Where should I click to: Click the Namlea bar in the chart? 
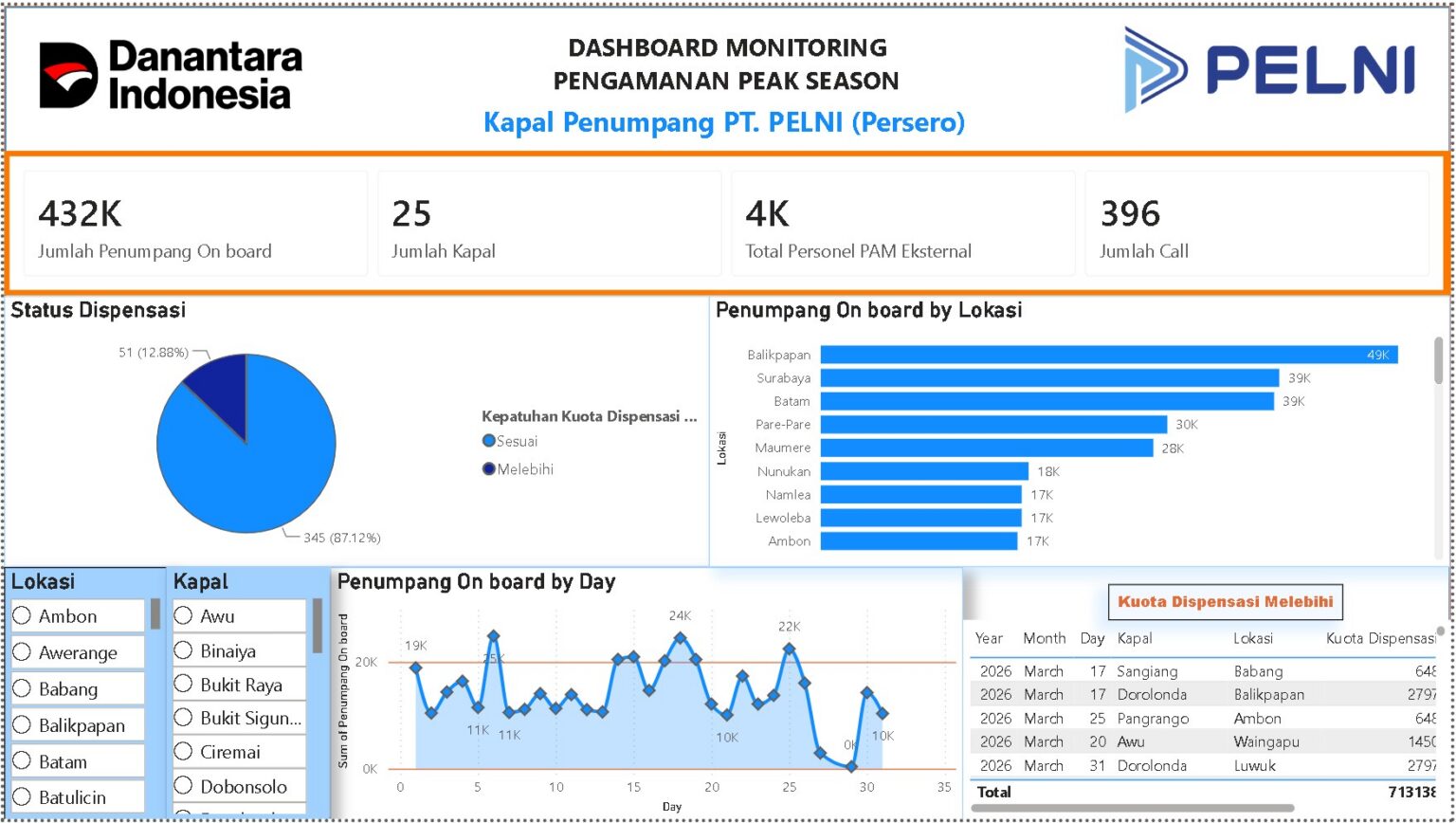[x=921, y=495]
